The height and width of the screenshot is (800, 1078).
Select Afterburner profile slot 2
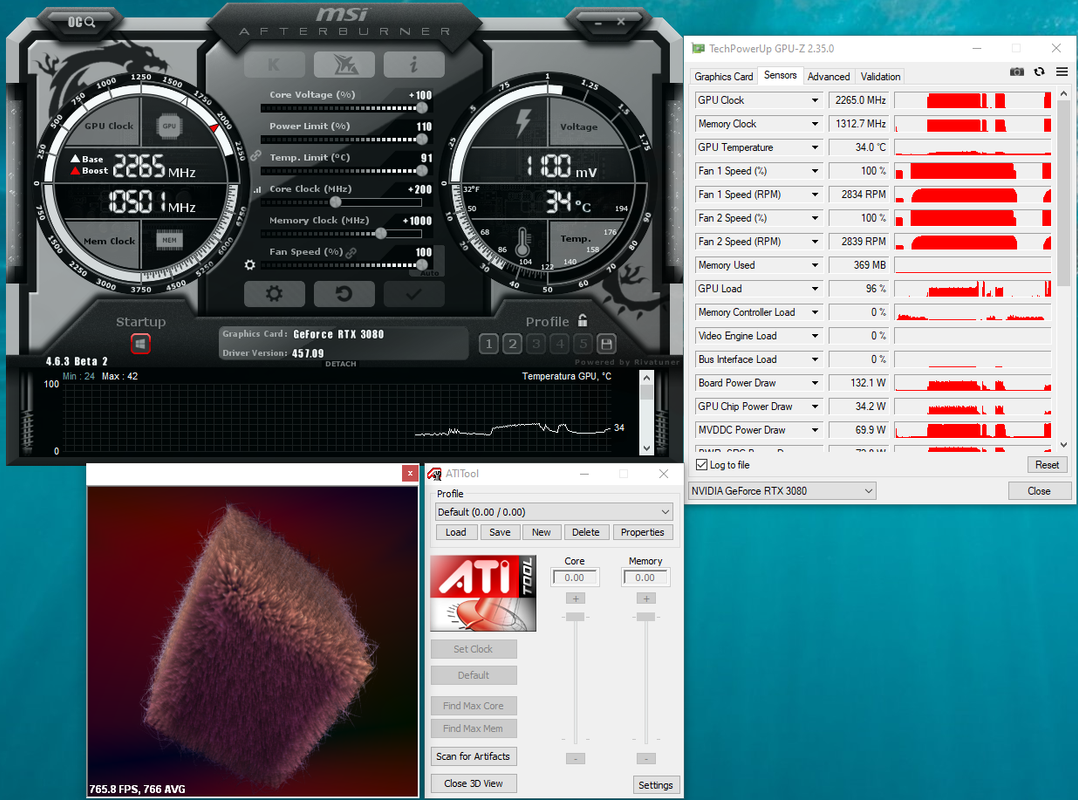512,344
